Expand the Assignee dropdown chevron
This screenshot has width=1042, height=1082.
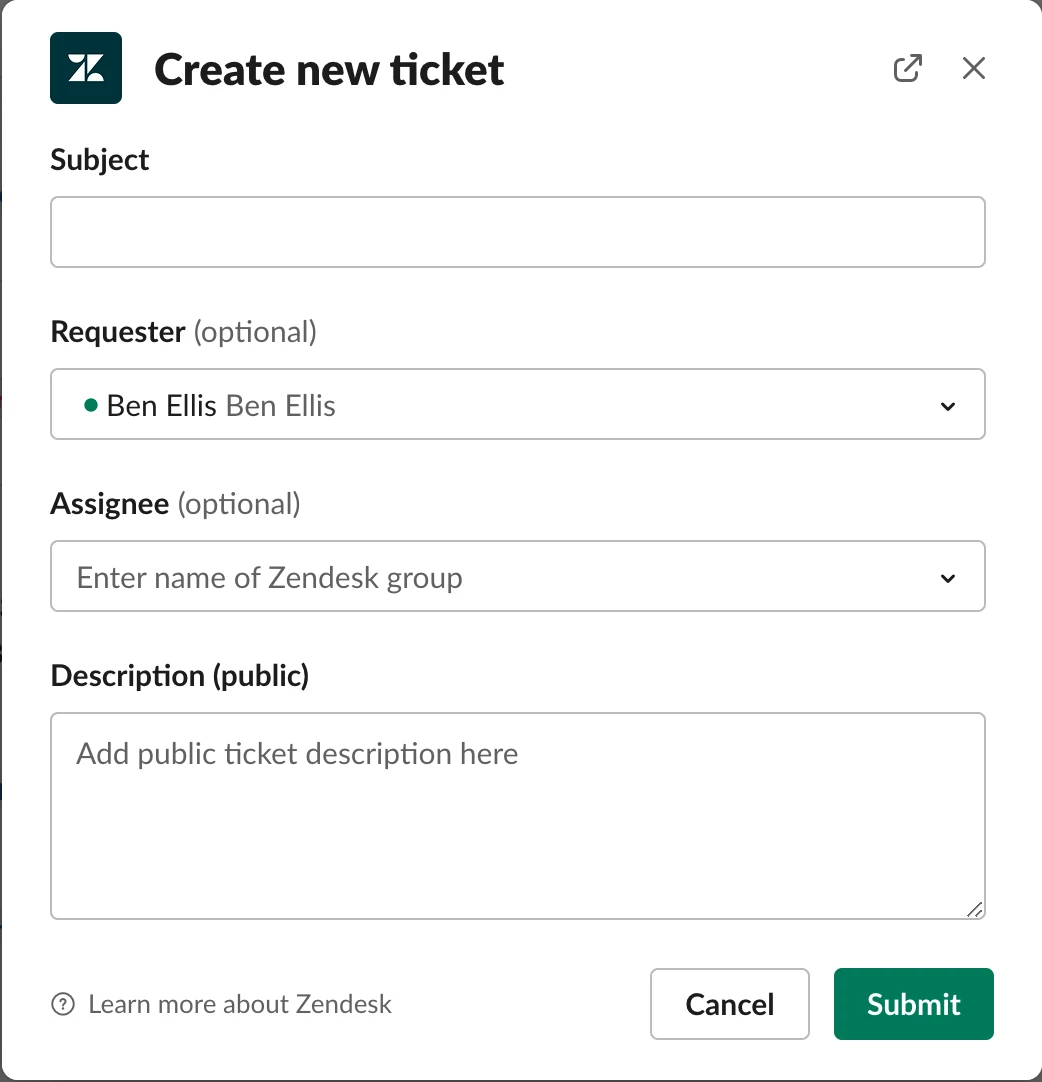pos(948,578)
